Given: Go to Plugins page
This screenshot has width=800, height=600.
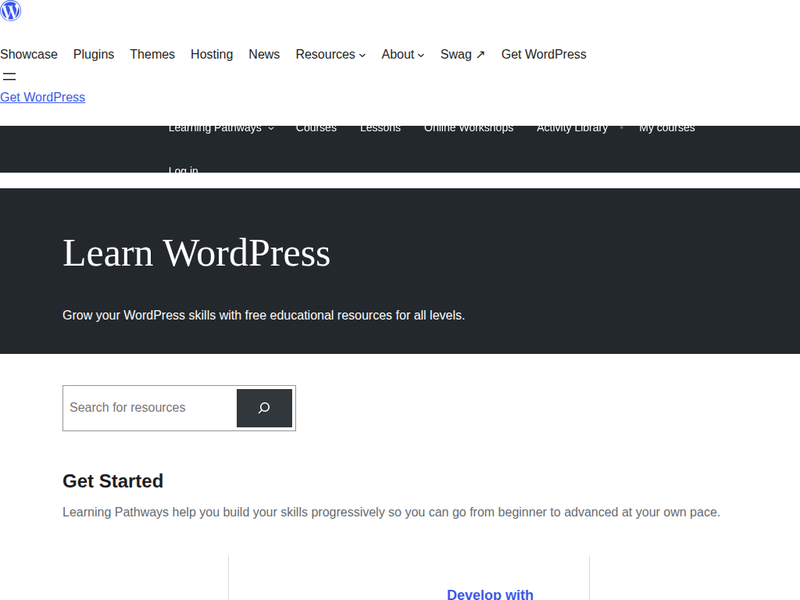Looking at the screenshot, I should 93,54.
